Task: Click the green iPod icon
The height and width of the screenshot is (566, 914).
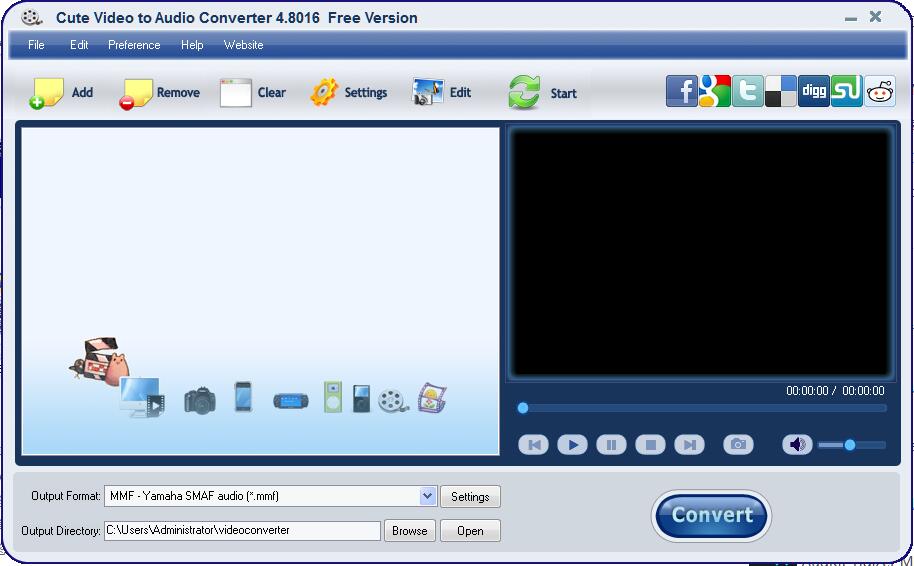Action: 333,397
